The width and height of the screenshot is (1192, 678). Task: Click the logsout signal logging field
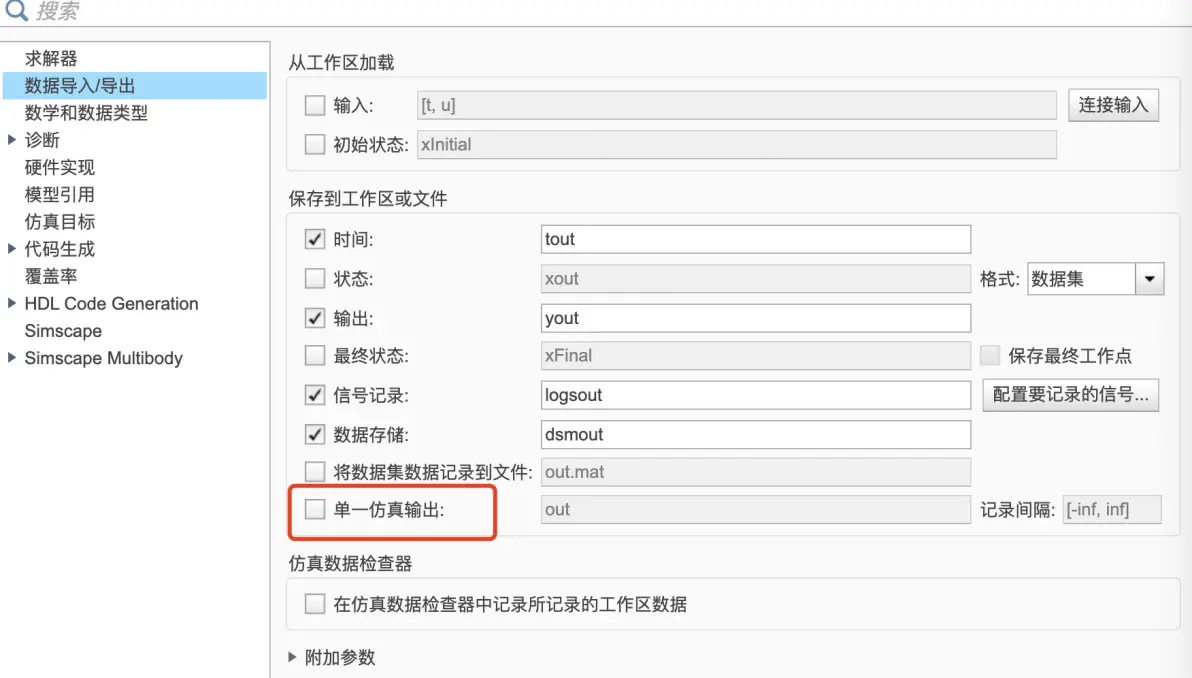pos(756,394)
